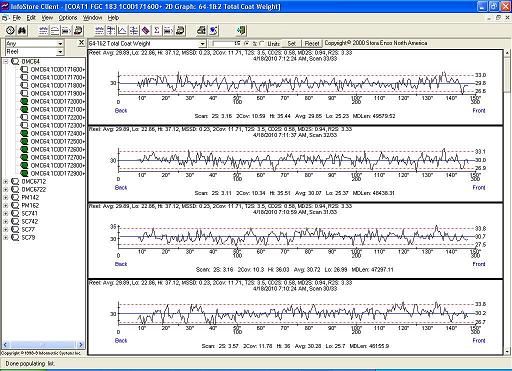
Task: Open the binoculars search tool
Action: coord(22,31)
